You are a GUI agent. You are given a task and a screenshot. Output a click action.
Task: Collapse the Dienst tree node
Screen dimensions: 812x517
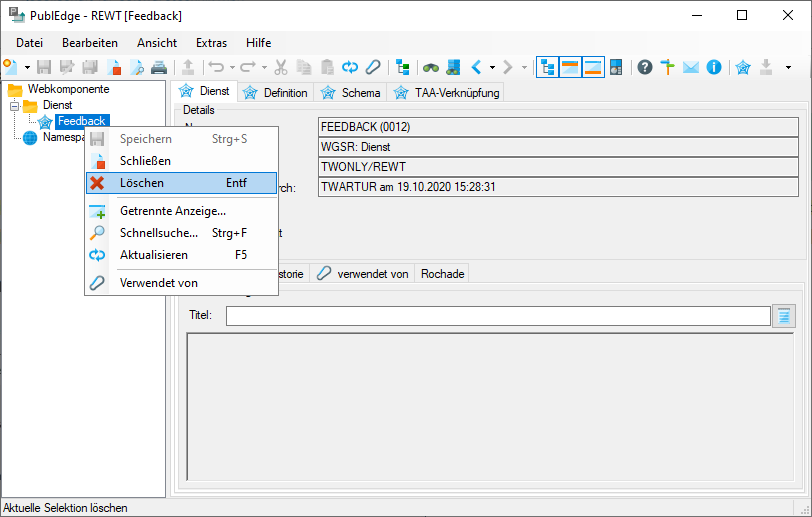(x=14, y=106)
